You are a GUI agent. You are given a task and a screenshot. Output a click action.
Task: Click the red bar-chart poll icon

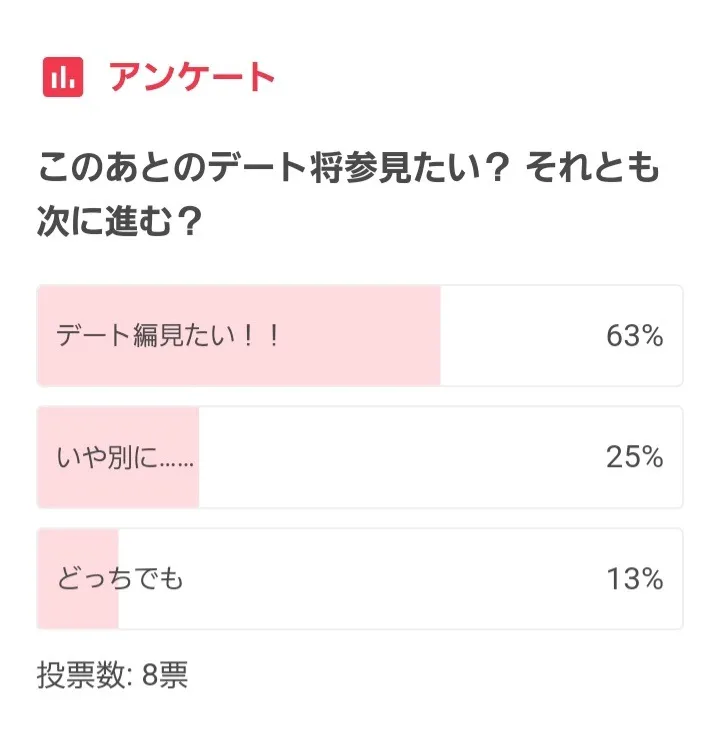pos(63,77)
